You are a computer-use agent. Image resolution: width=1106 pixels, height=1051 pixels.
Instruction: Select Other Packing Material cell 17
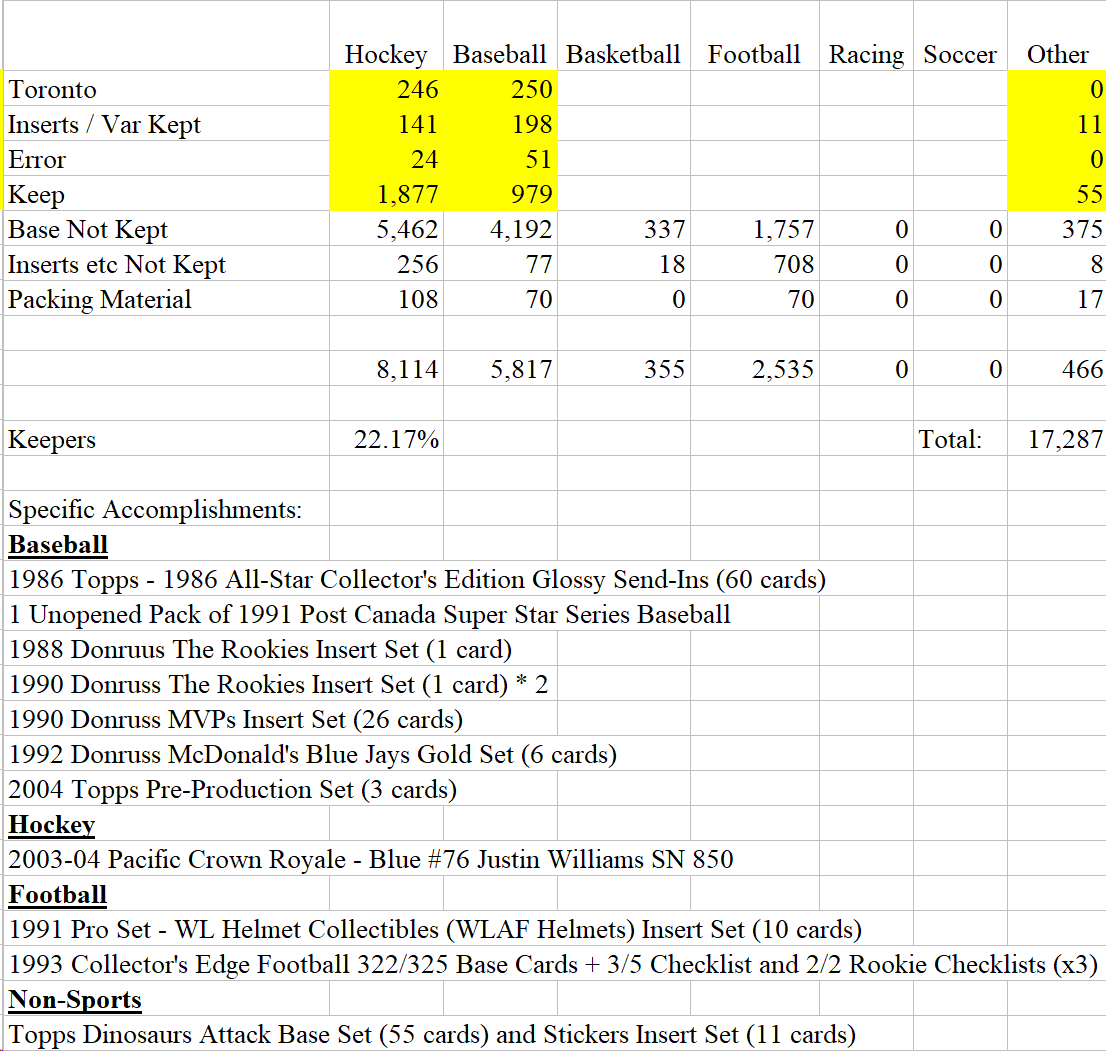[1057, 299]
